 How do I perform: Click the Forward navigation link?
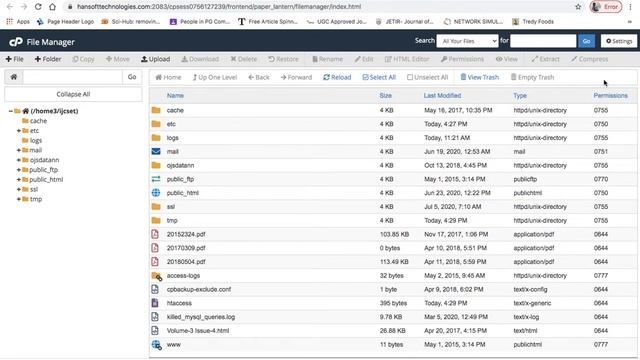pyautogui.click(x=296, y=77)
